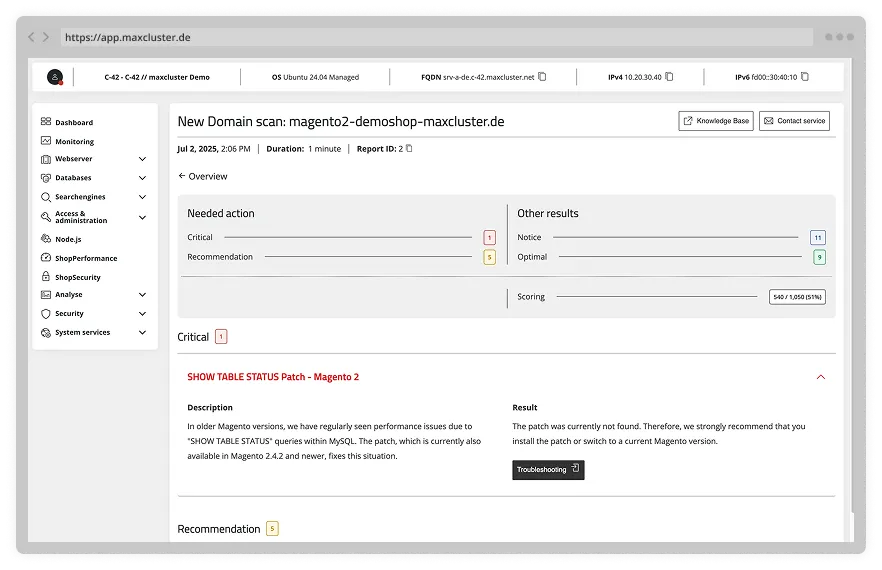Click the Searchengines magnifier icon

tap(46, 197)
